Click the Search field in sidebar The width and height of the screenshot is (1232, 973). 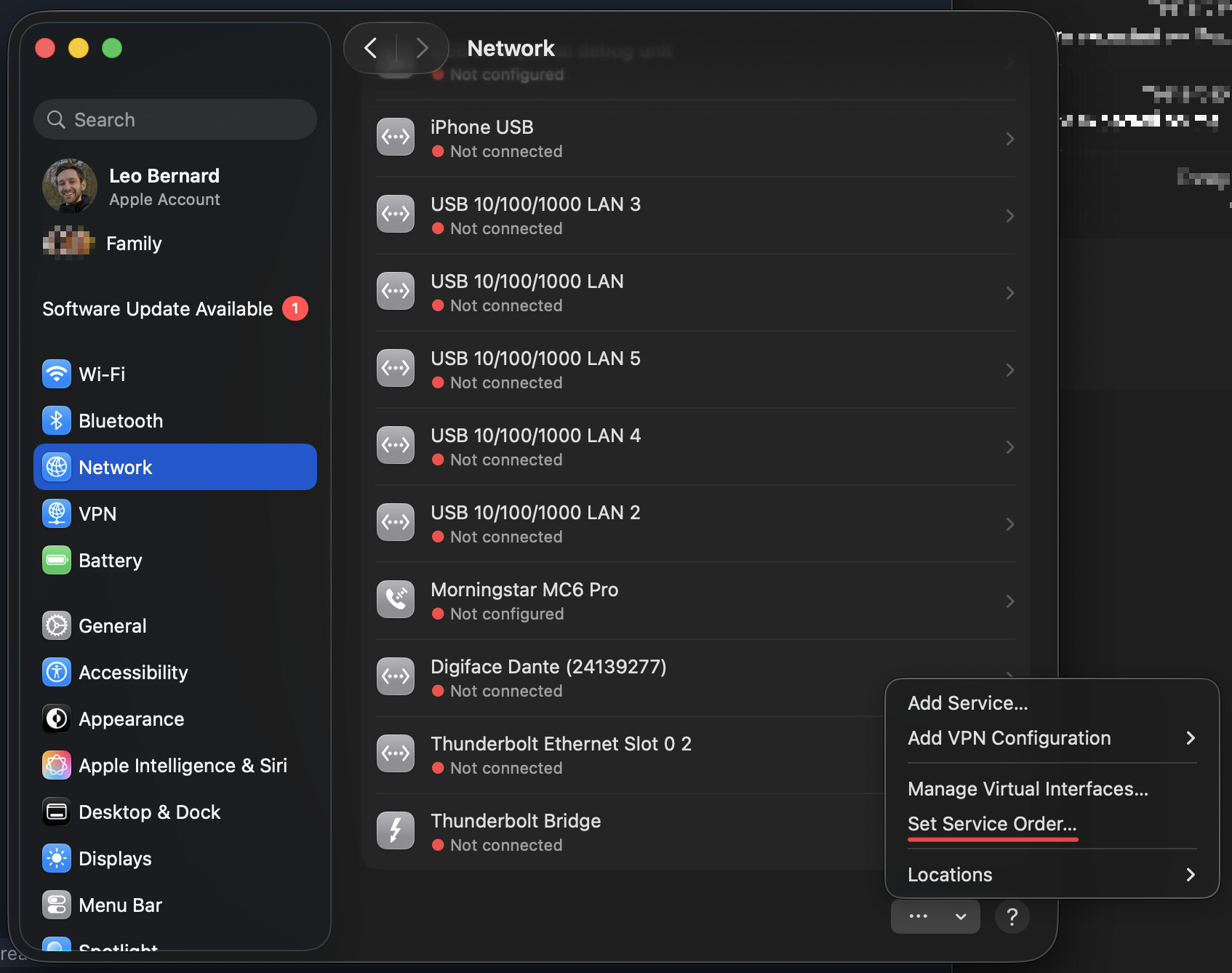pyautogui.click(x=175, y=120)
